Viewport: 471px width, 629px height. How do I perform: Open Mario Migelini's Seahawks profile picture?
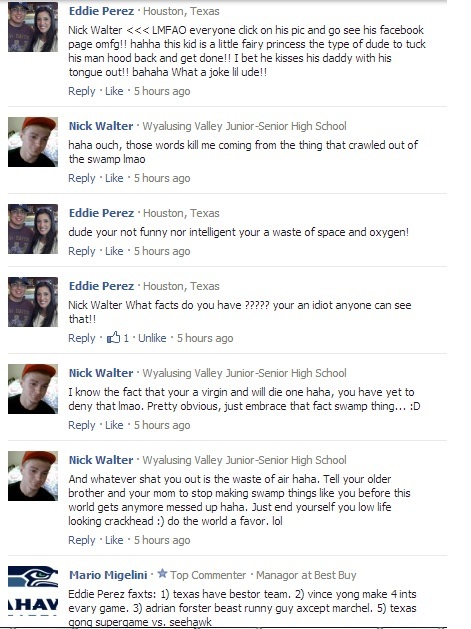click(33, 590)
